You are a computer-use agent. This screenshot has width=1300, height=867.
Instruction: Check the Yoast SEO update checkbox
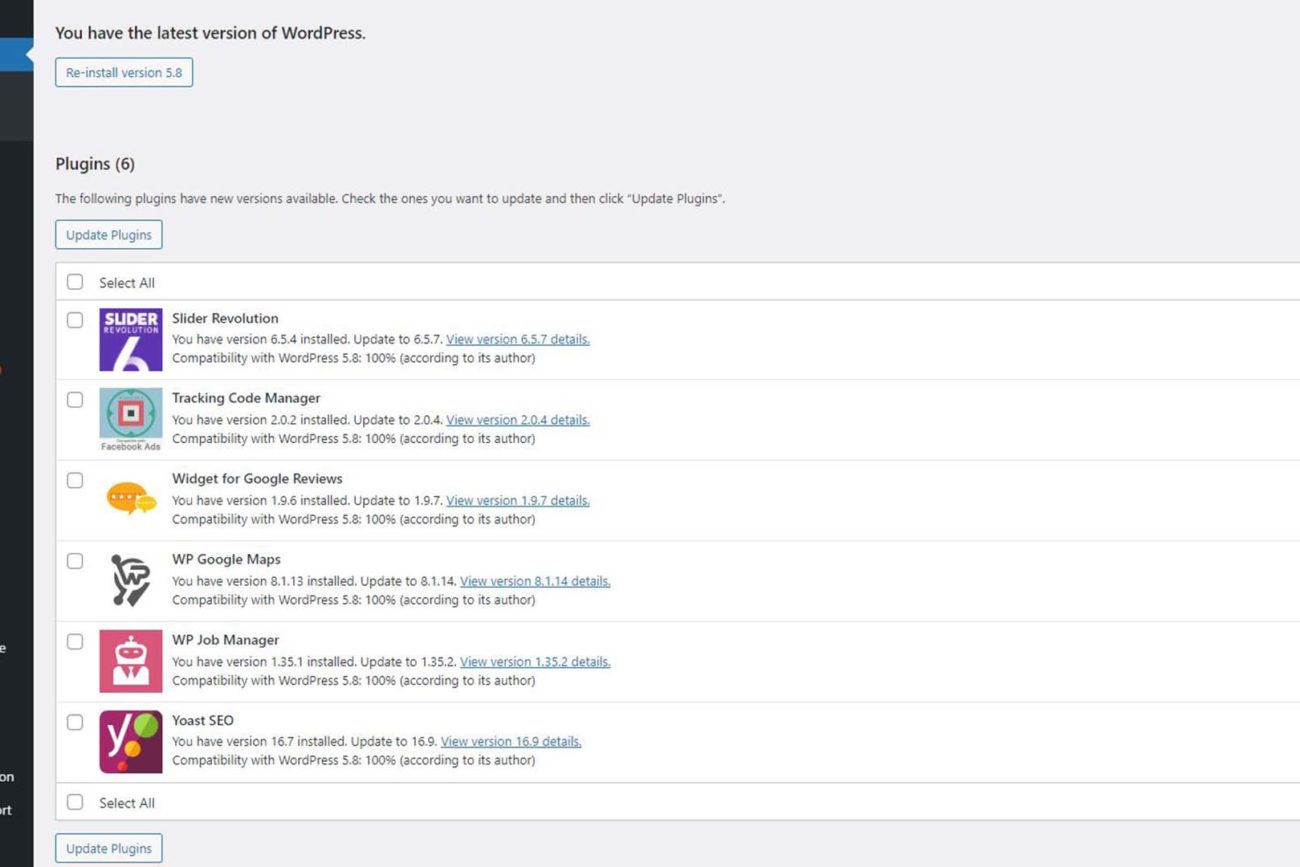[75, 722]
